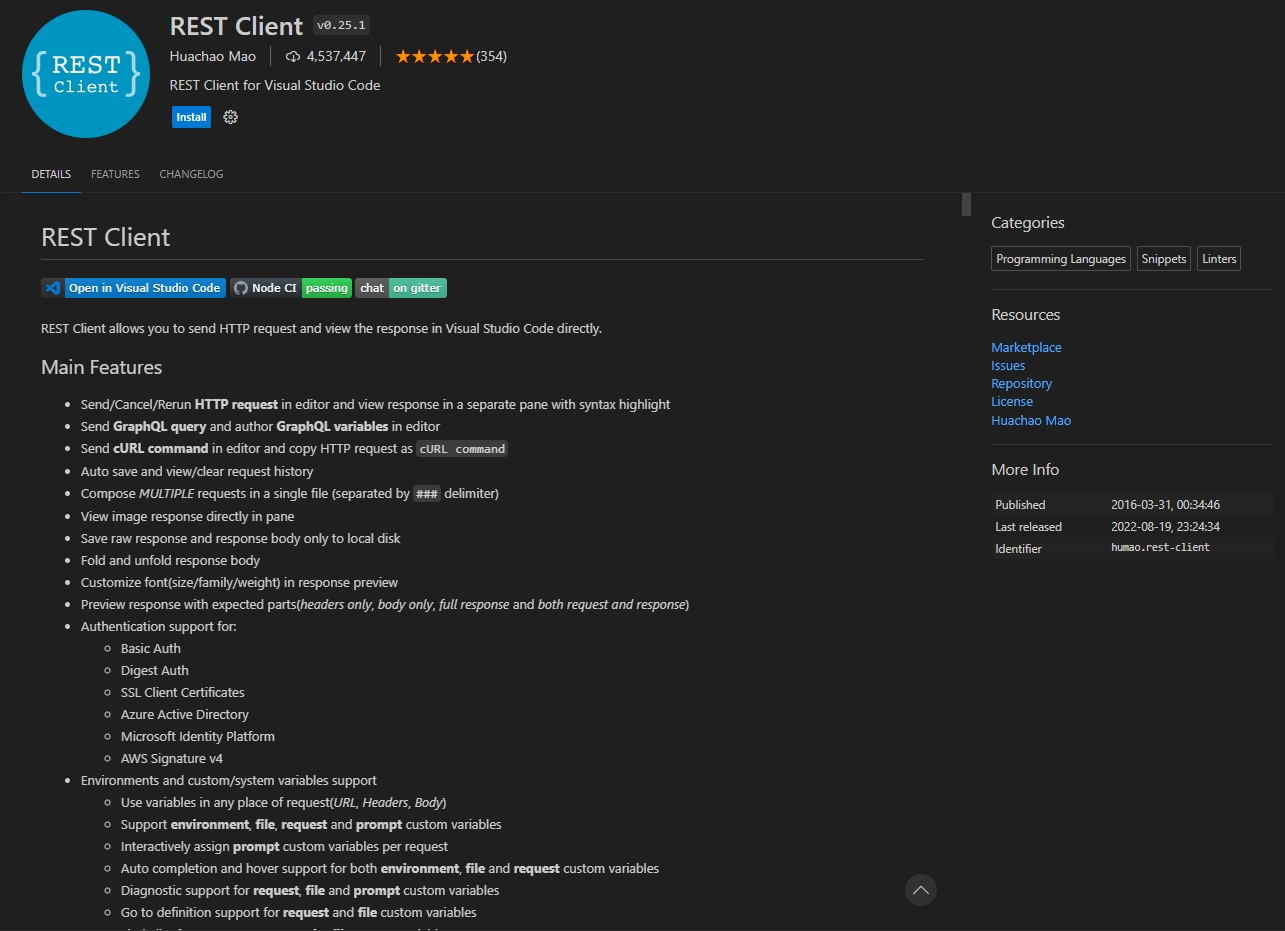Image resolution: width=1285 pixels, height=931 pixels.
Task: Open the Changelog tab
Action: click(x=191, y=174)
